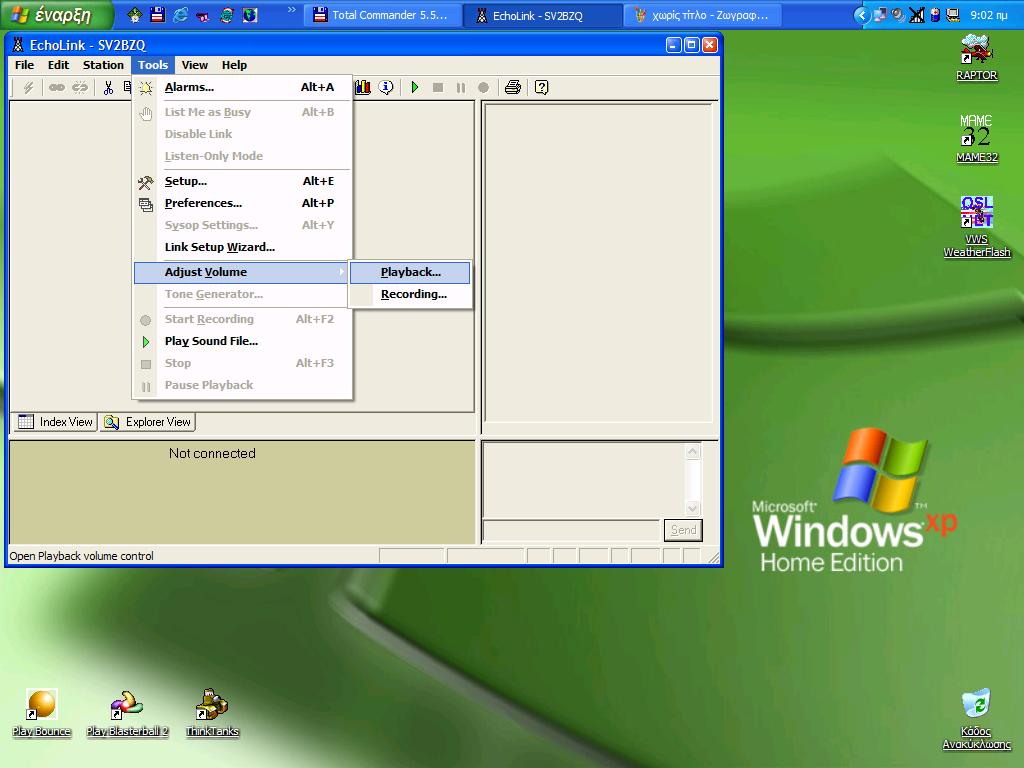Select the MAME32 desktop icon
Image resolution: width=1024 pixels, height=768 pixels.
pyautogui.click(x=976, y=139)
